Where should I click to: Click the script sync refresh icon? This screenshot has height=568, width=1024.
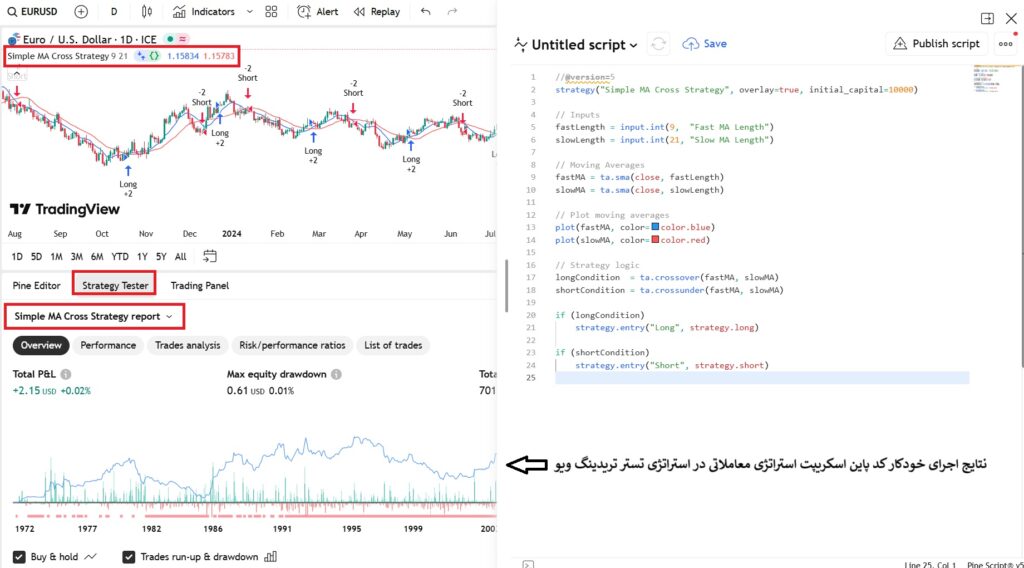(658, 44)
